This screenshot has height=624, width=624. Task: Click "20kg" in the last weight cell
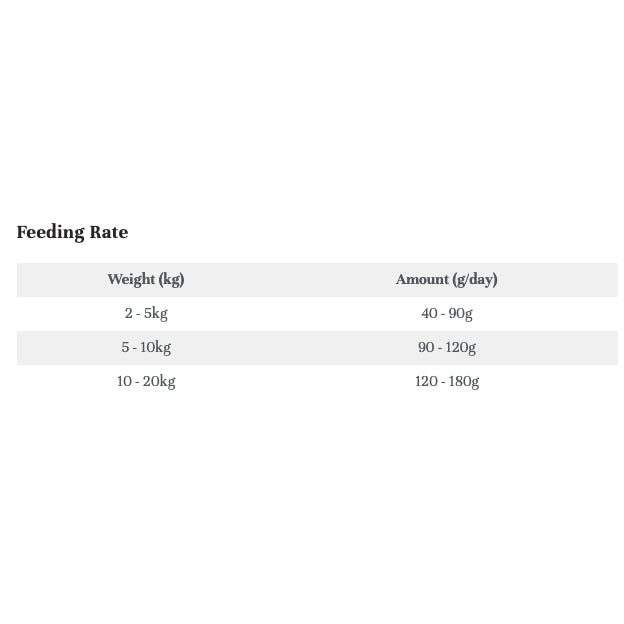coord(160,382)
